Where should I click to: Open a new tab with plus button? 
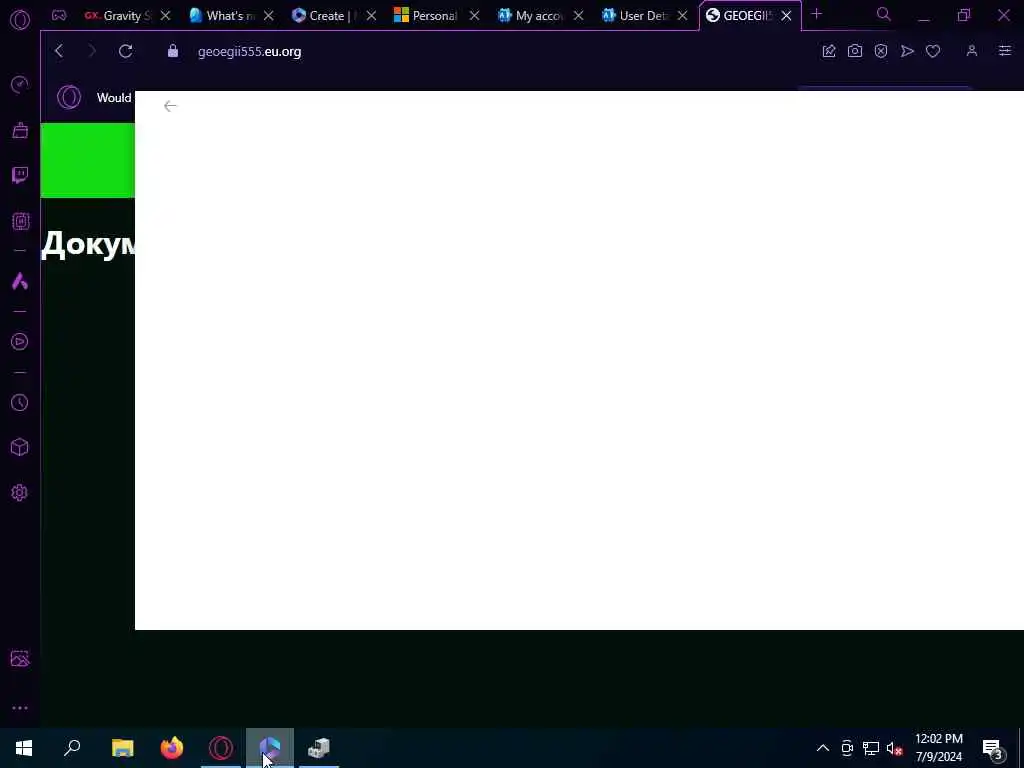(x=816, y=14)
